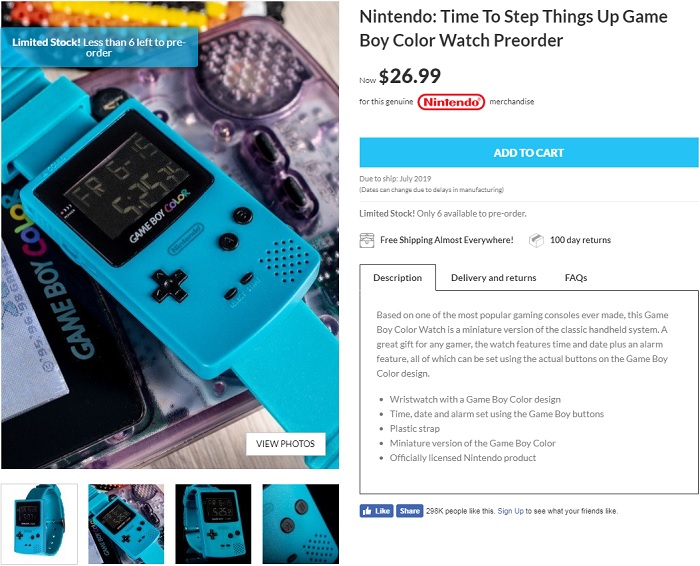Viewport: 700px width, 566px height.
Task: Select the third thumbnail on black background
Action: pos(213,524)
